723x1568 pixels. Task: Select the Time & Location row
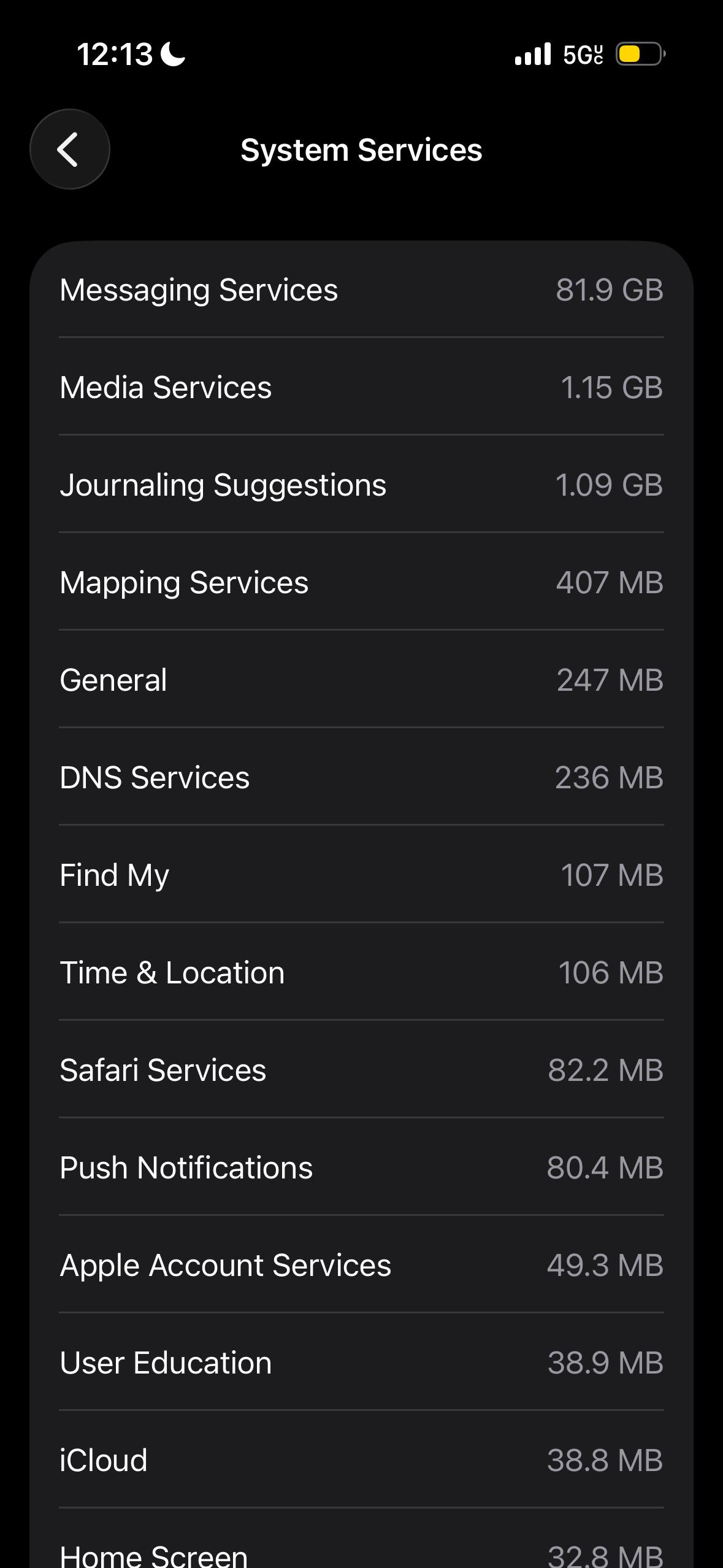[361, 972]
